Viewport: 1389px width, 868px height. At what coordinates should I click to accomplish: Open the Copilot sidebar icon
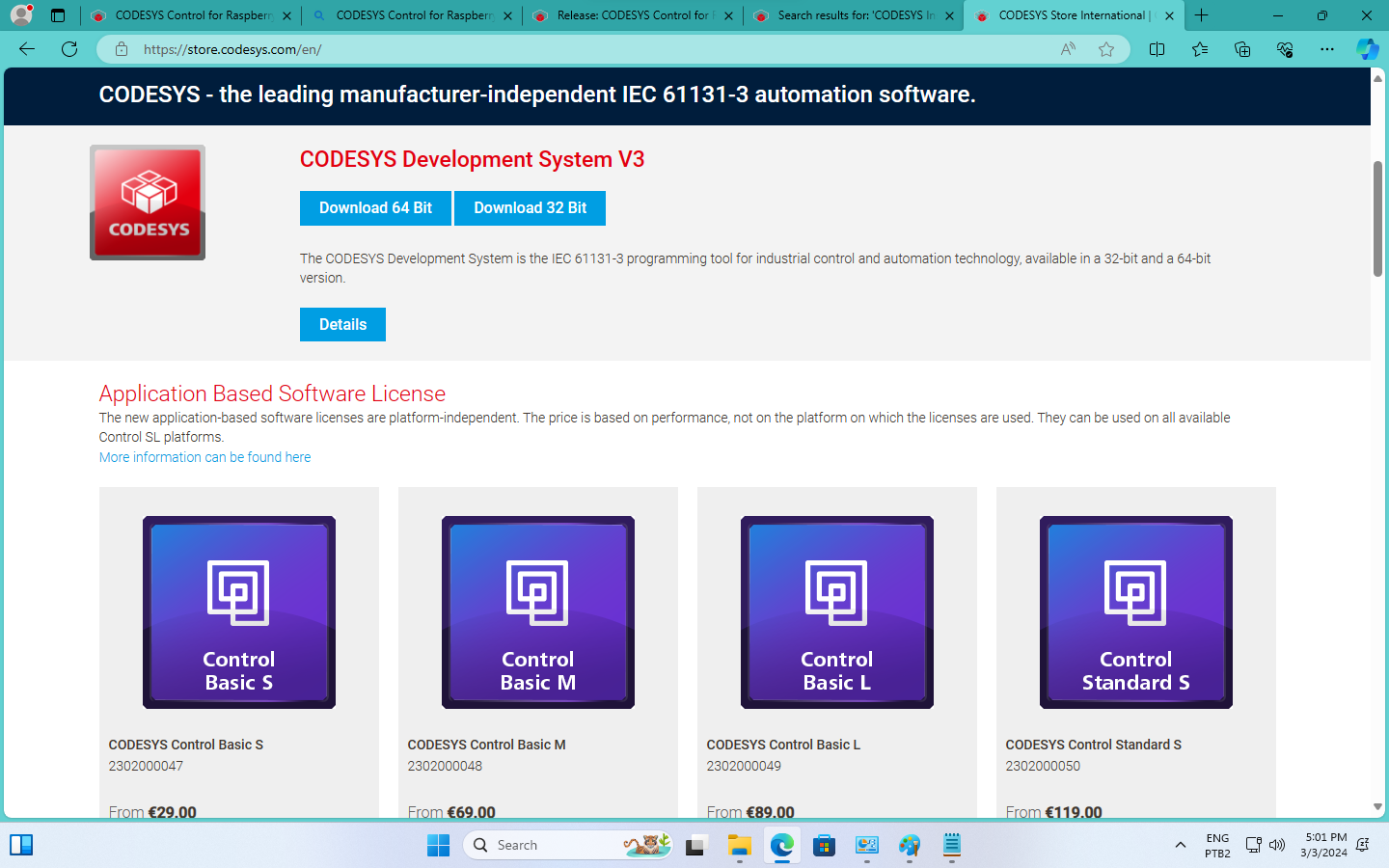tap(1367, 49)
